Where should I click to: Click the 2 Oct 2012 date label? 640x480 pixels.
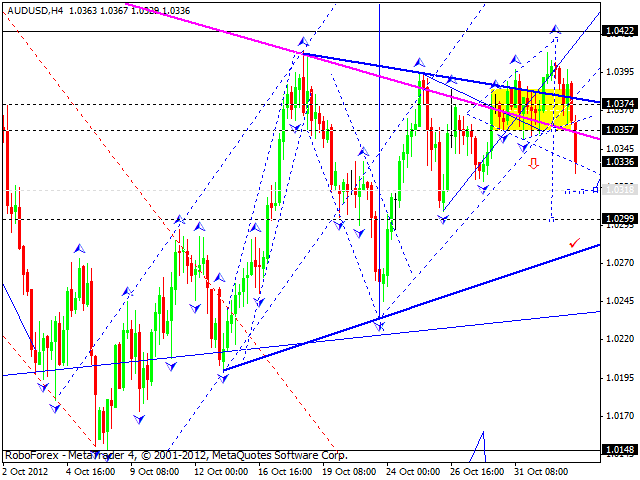(x=25, y=471)
